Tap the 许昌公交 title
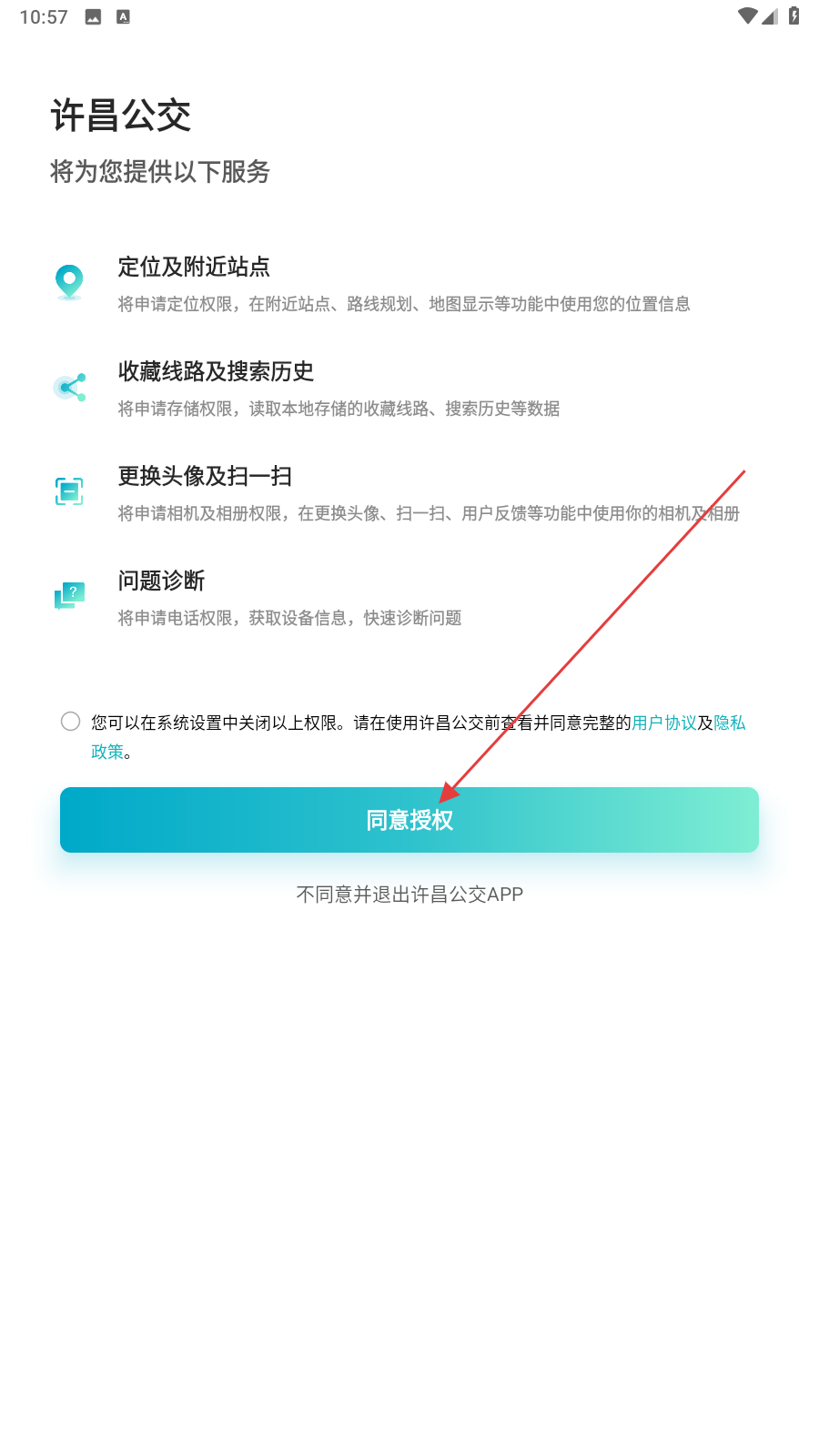This screenshot has height=1456, width=819. point(121,116)
